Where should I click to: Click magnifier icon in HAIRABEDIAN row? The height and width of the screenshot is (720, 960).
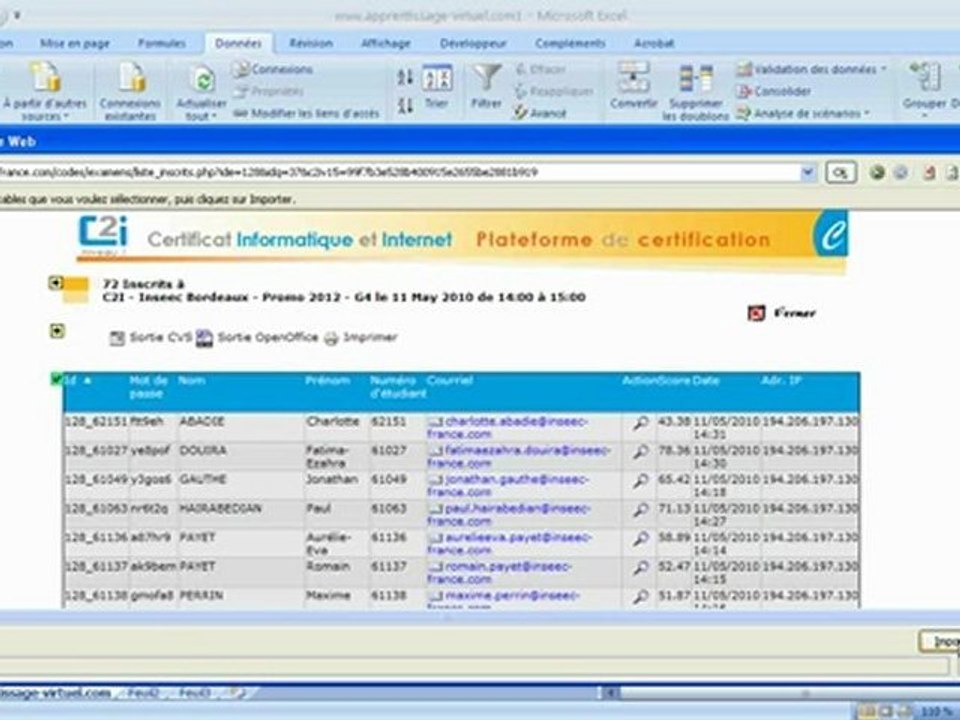640,510
